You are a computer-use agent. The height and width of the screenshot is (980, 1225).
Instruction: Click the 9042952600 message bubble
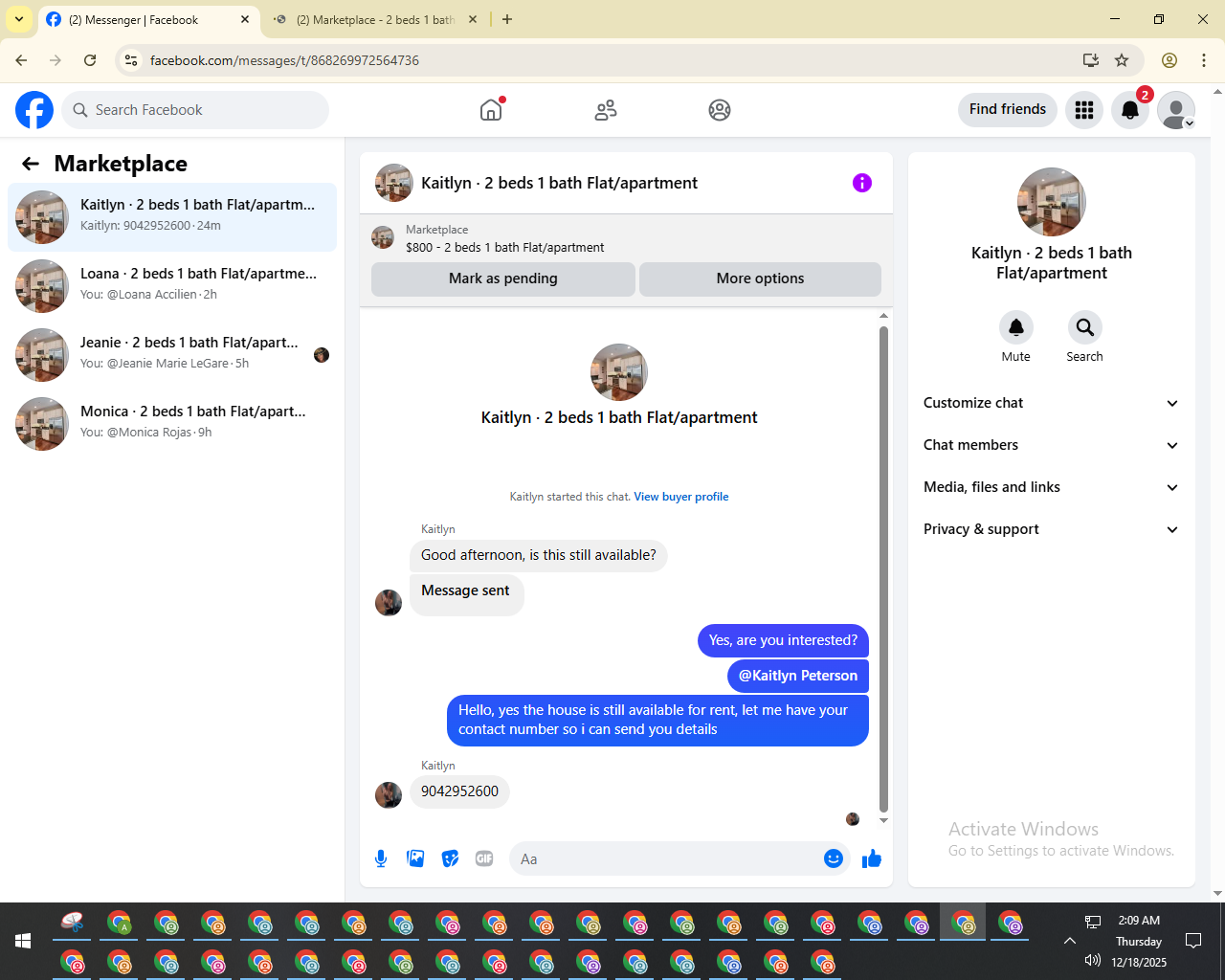459,791
